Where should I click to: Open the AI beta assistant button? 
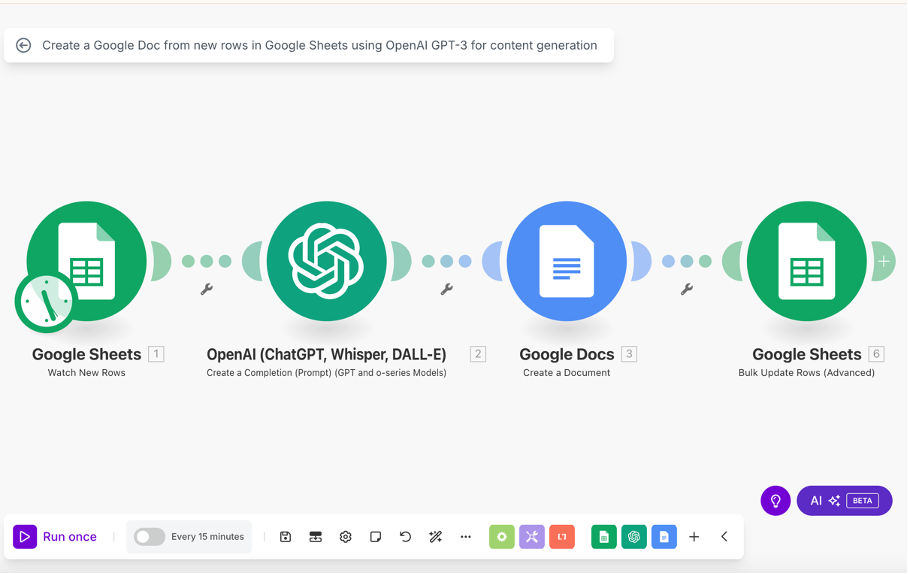(x=844, y=500)
